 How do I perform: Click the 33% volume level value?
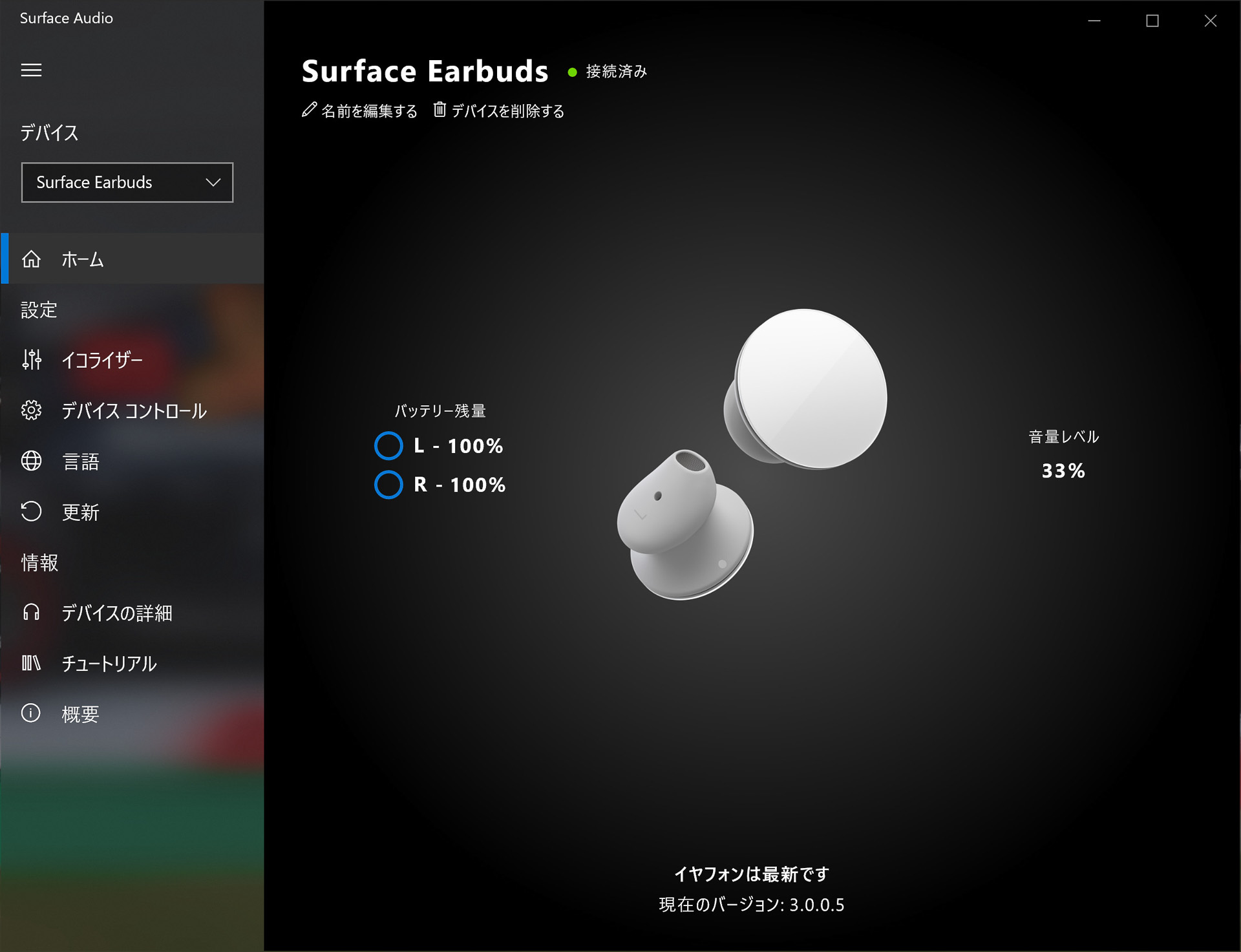[x=1063, y=471]
